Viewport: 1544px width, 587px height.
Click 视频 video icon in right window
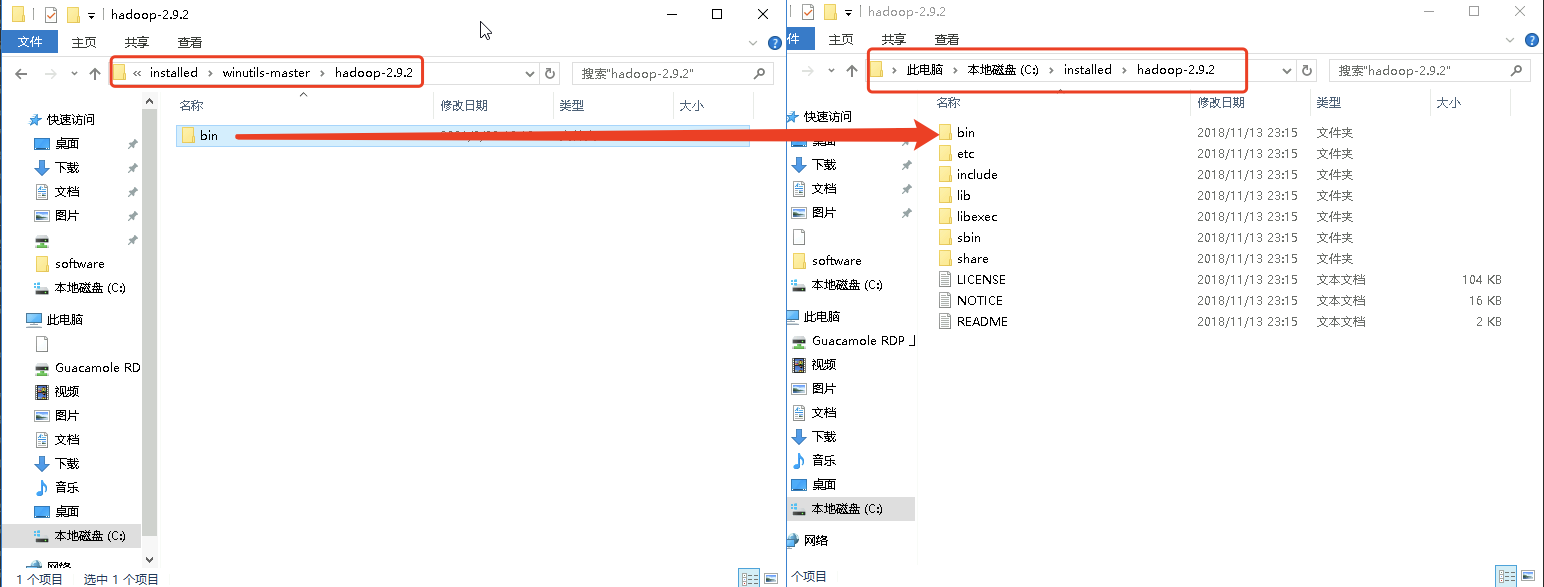click(x=799, y=365)
